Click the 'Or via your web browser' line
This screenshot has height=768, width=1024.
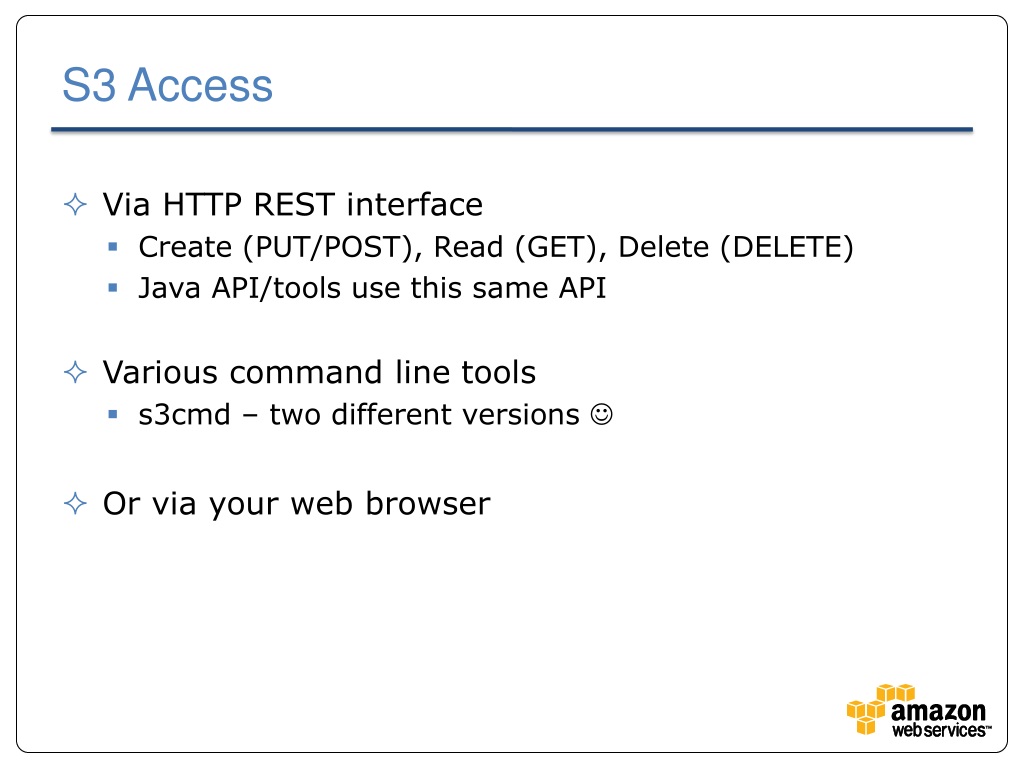coord(296,504)
